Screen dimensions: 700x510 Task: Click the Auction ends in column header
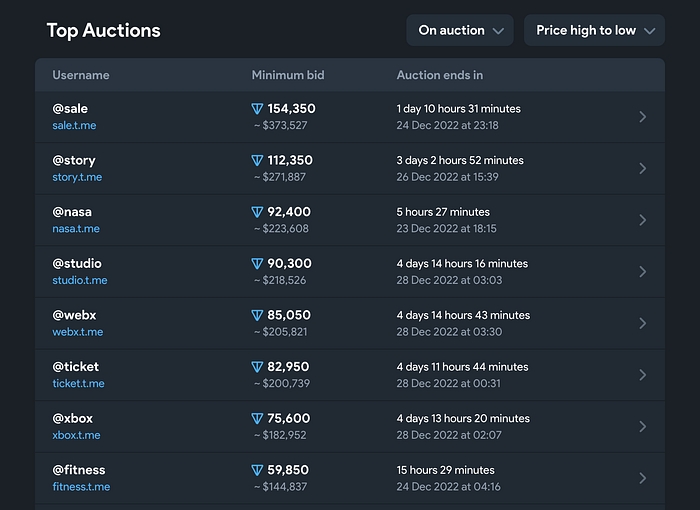click(440, 75)
